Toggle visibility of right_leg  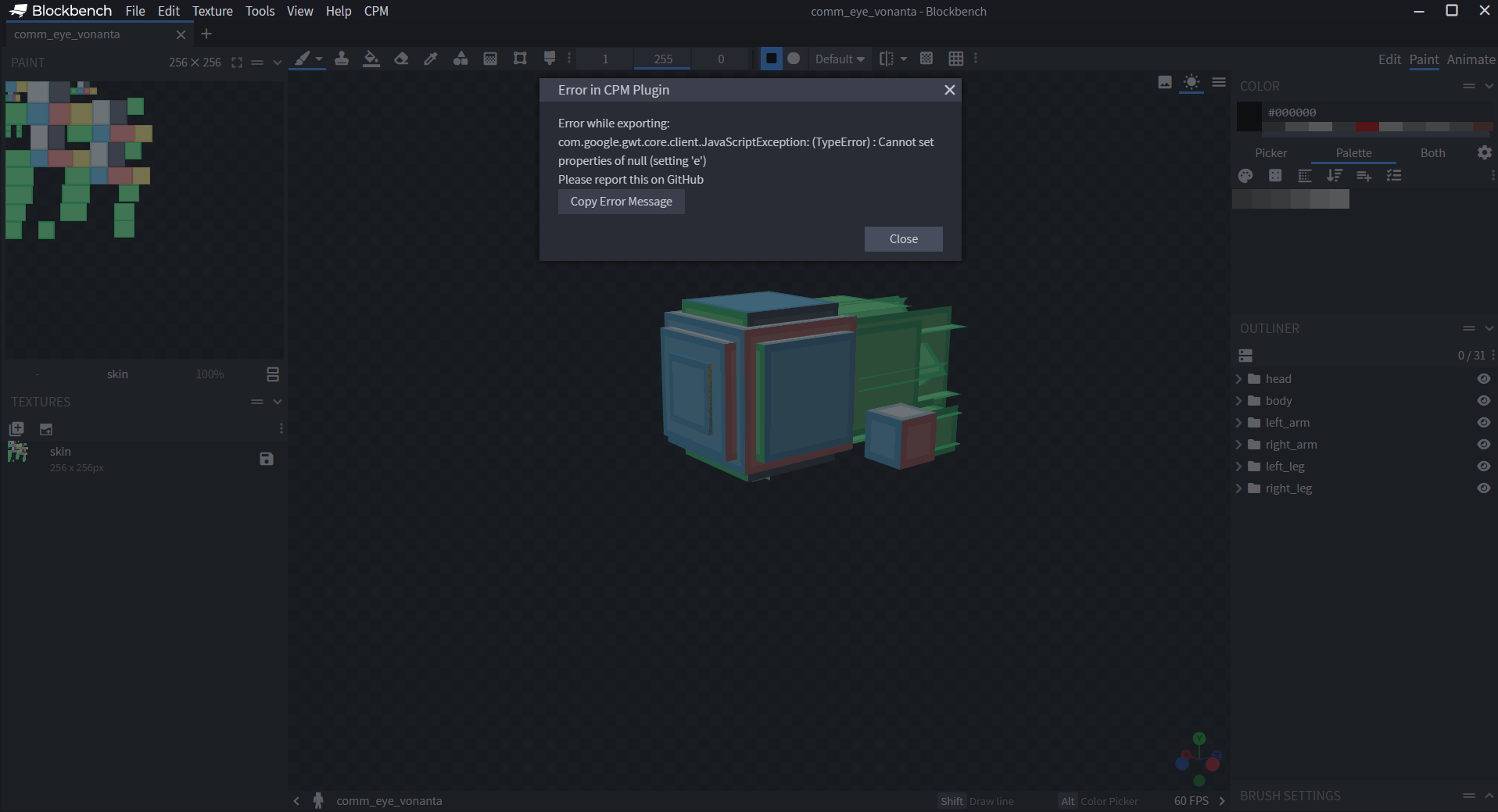[1484, 488]
